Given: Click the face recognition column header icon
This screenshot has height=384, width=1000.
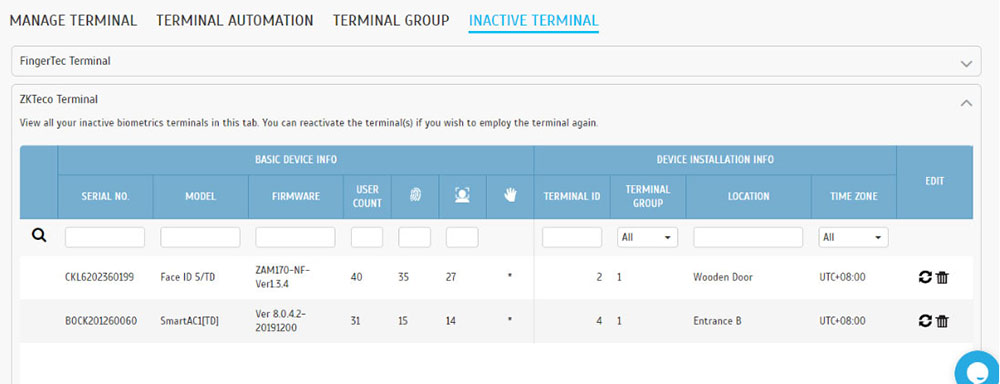Looking at the screenshot, I should (462, 196).
